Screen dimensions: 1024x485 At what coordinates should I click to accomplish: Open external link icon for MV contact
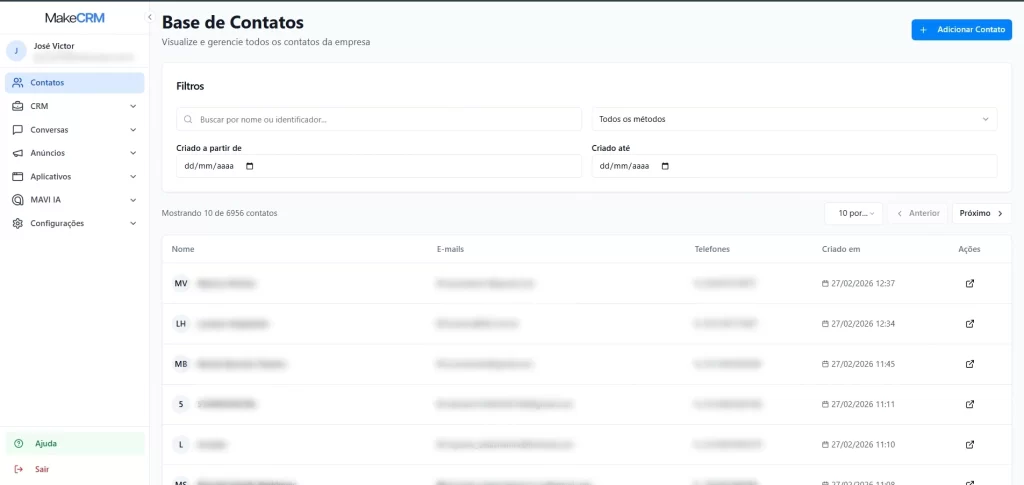[x=969, y=283]
